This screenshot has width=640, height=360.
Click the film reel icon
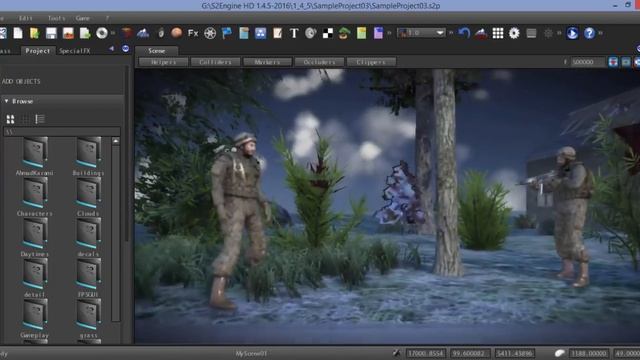210,33
